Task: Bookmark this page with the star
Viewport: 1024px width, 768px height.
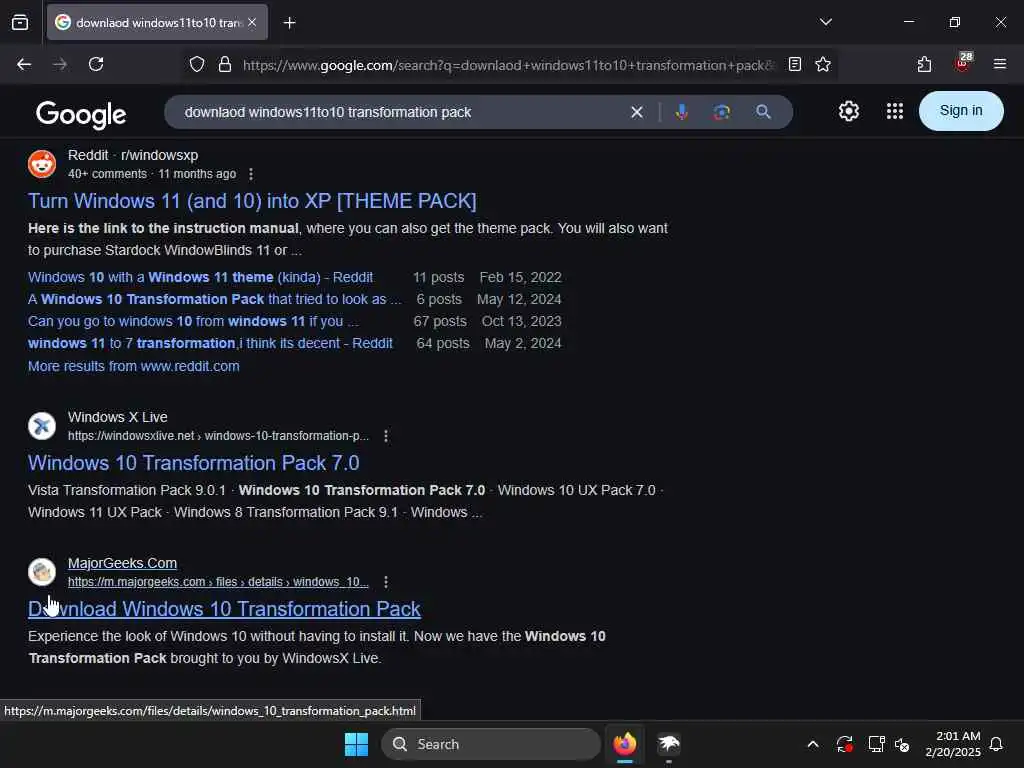Action: tap(823, 64)
